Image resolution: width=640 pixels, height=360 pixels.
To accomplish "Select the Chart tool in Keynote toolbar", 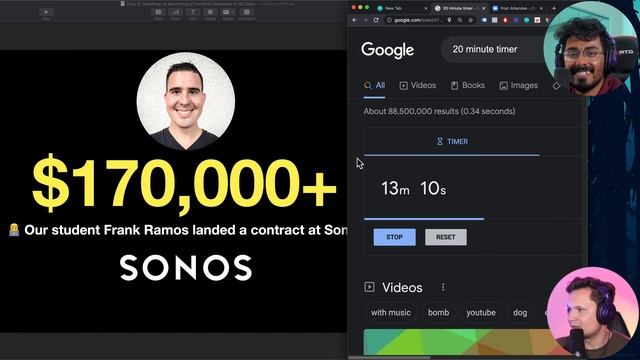I will [176, 13].
